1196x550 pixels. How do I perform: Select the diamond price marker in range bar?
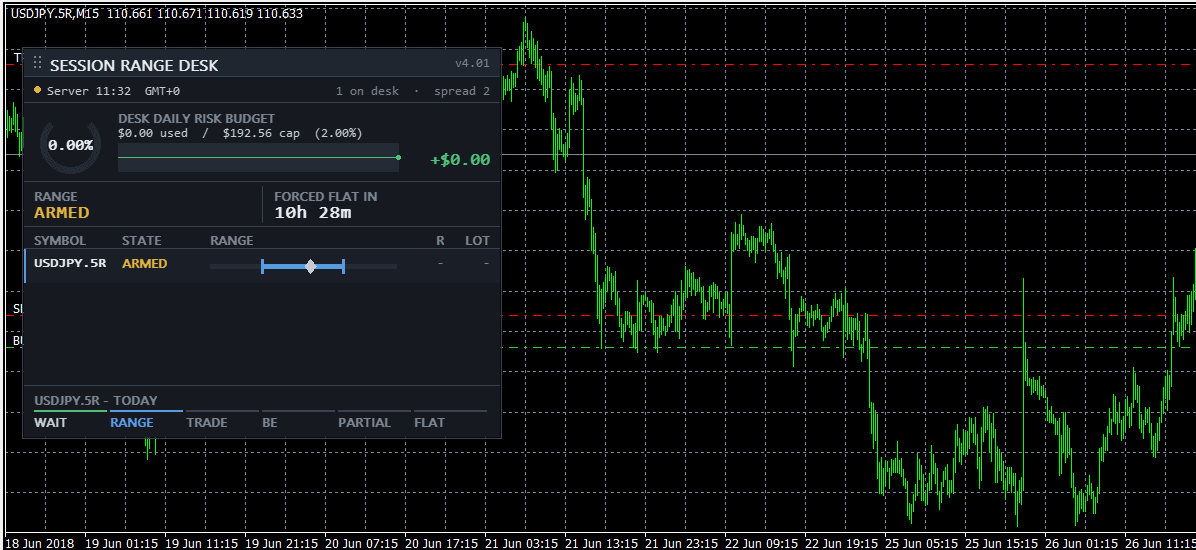tap(310, 266)
